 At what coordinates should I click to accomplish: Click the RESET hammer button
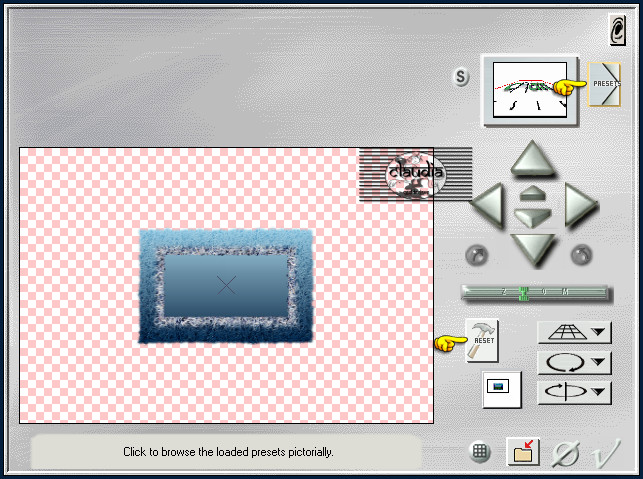(x=482, y=340)
